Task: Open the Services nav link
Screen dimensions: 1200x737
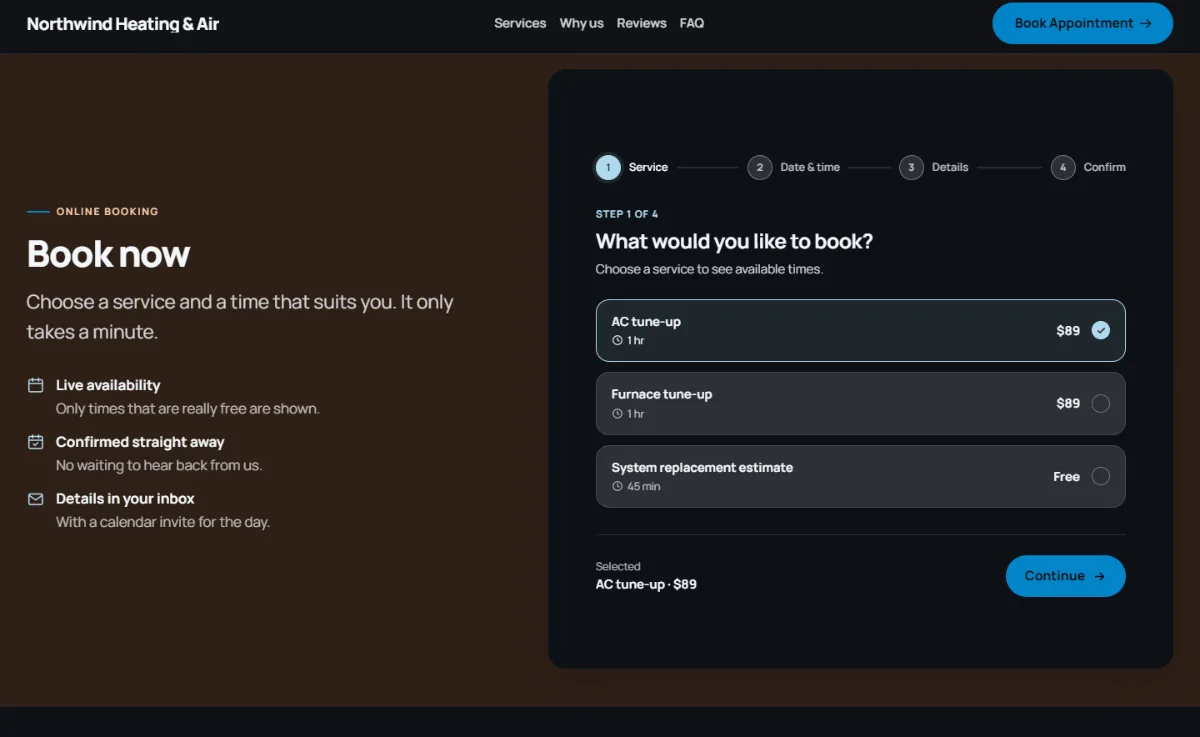Action: [x=520, y=23]
